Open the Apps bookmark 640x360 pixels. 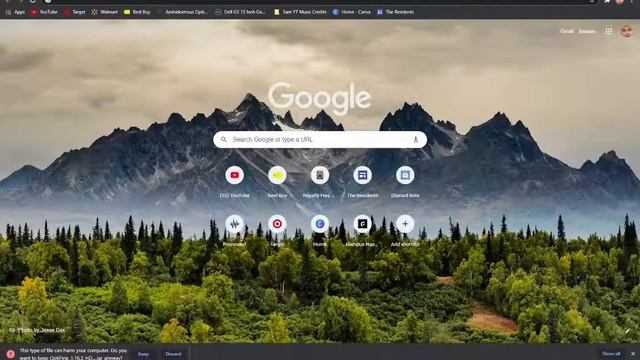tap(15, 12)
